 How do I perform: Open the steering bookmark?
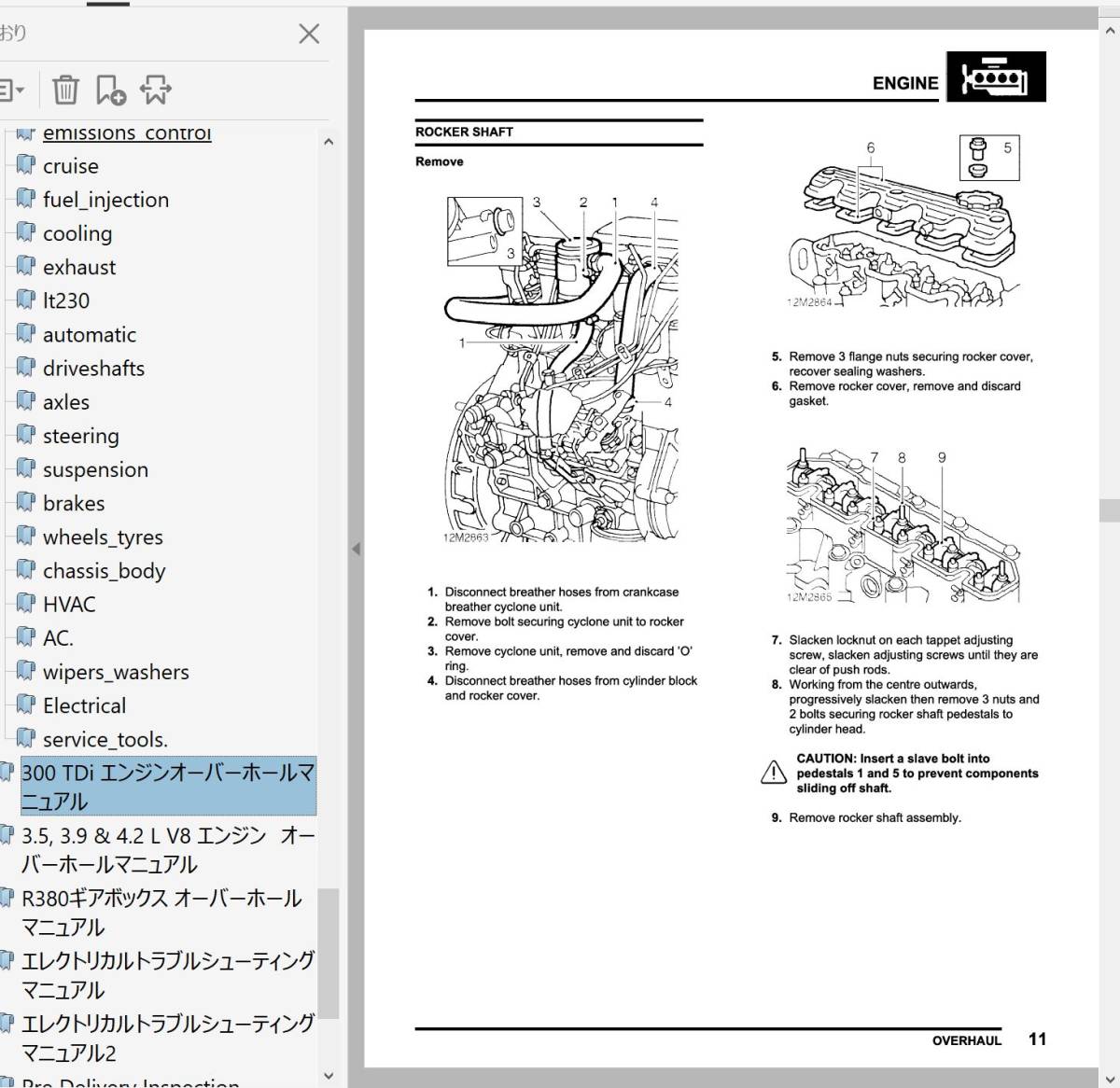(x=81, y=436)
